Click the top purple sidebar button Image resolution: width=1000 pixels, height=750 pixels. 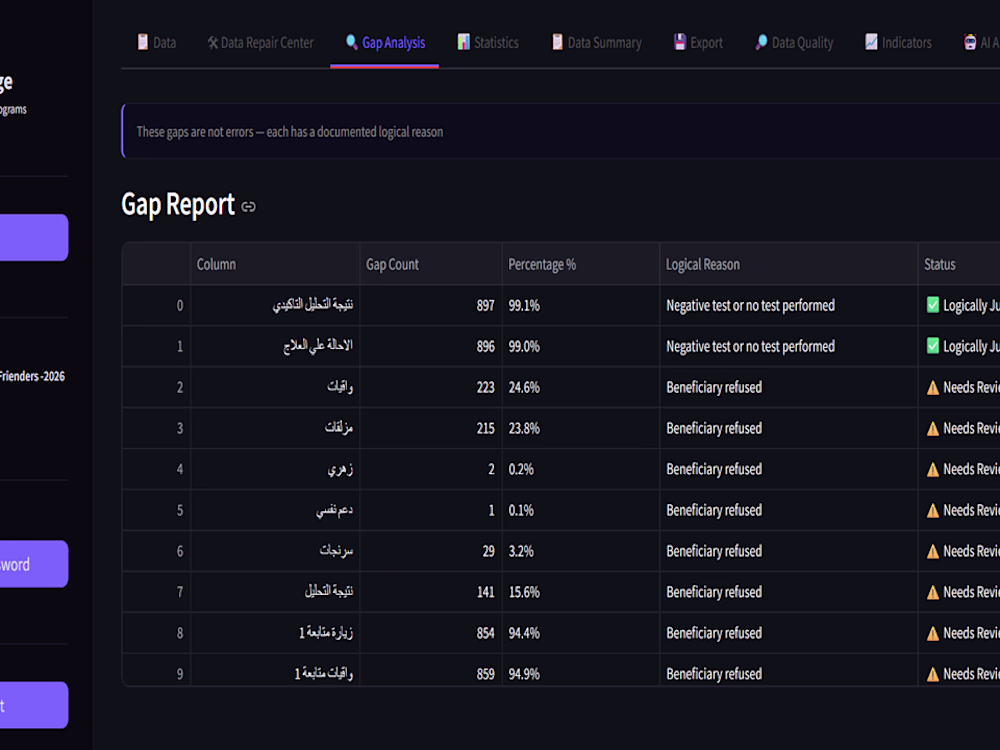pos(32,237)
